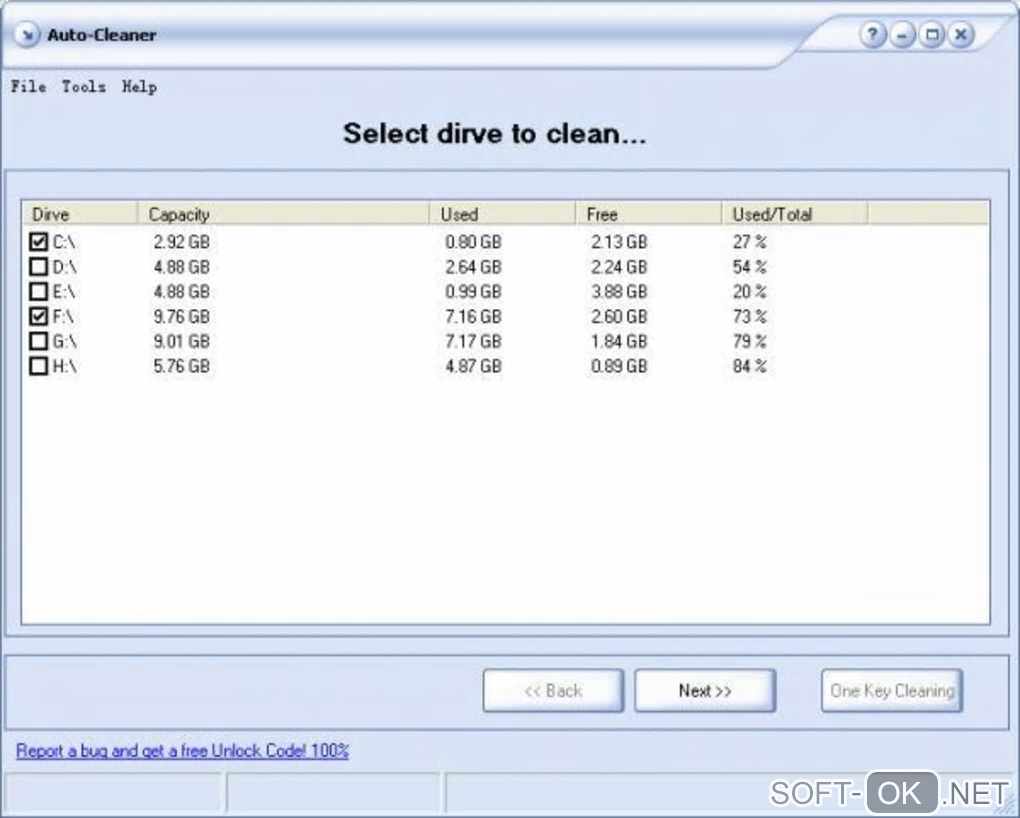Click the 84 % used/total value
The width and height of the screenshot is (1020, 818).
(x=749, y=366)
